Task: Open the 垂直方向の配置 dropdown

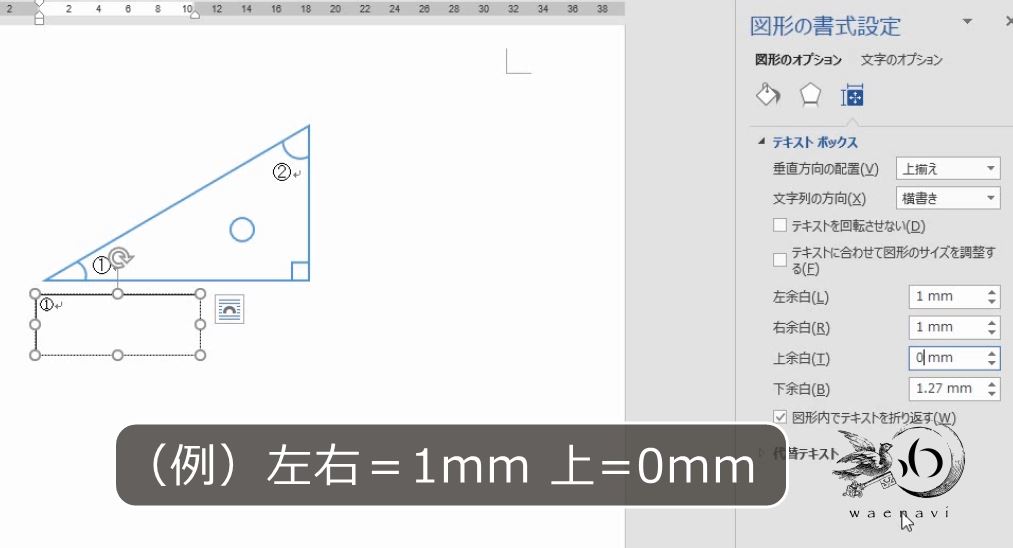Action: point(948,169)
